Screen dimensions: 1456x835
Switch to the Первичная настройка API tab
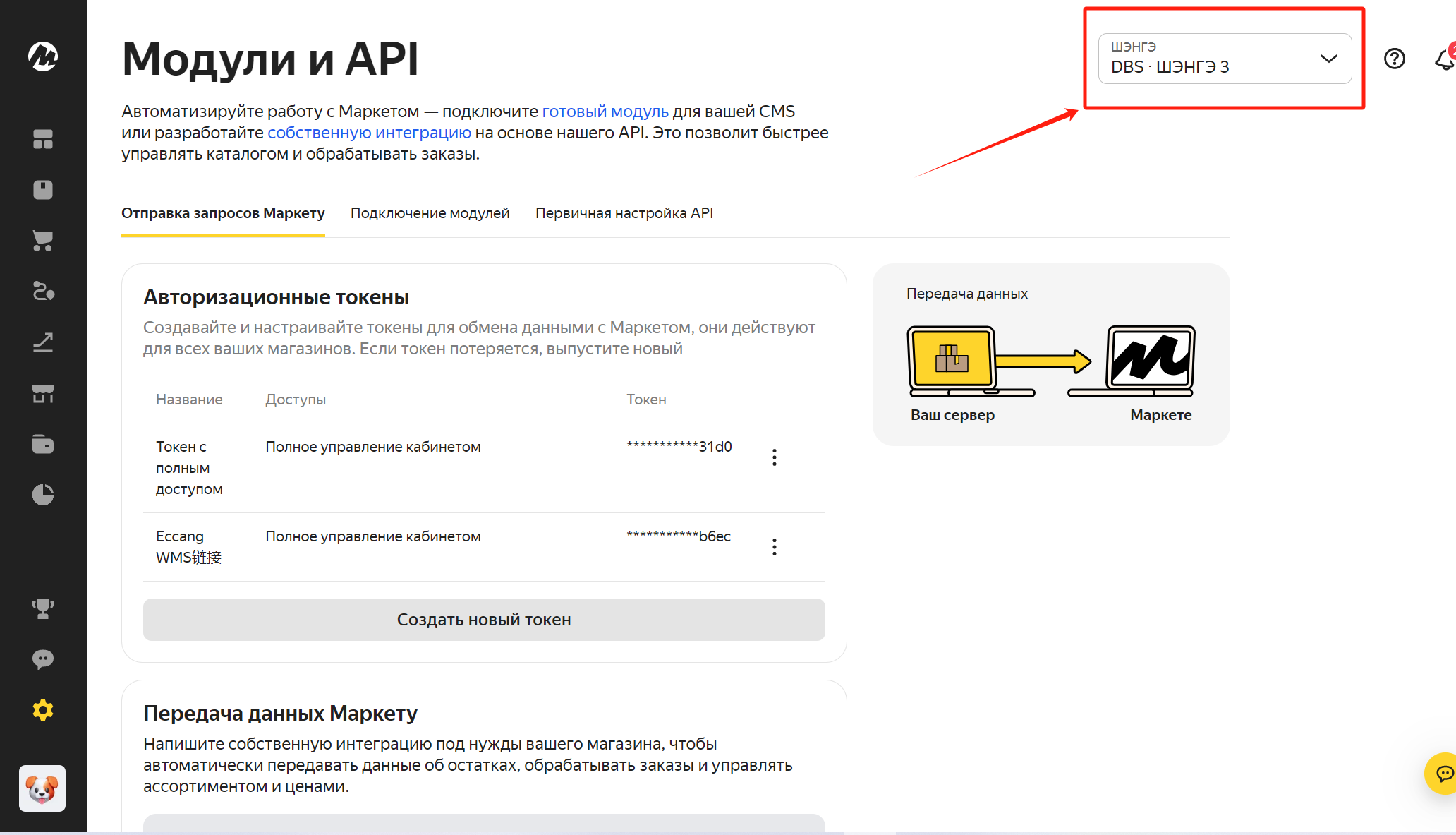(624, 213)
